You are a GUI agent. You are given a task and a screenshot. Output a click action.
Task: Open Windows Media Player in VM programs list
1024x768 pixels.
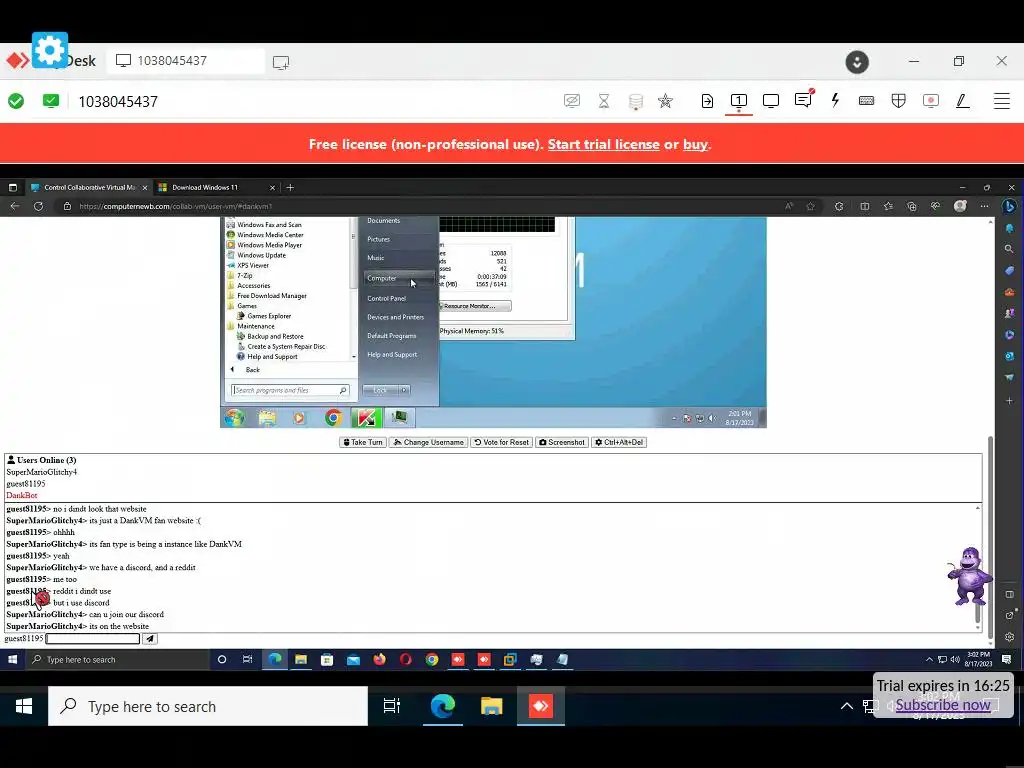[x=264, y=245]
